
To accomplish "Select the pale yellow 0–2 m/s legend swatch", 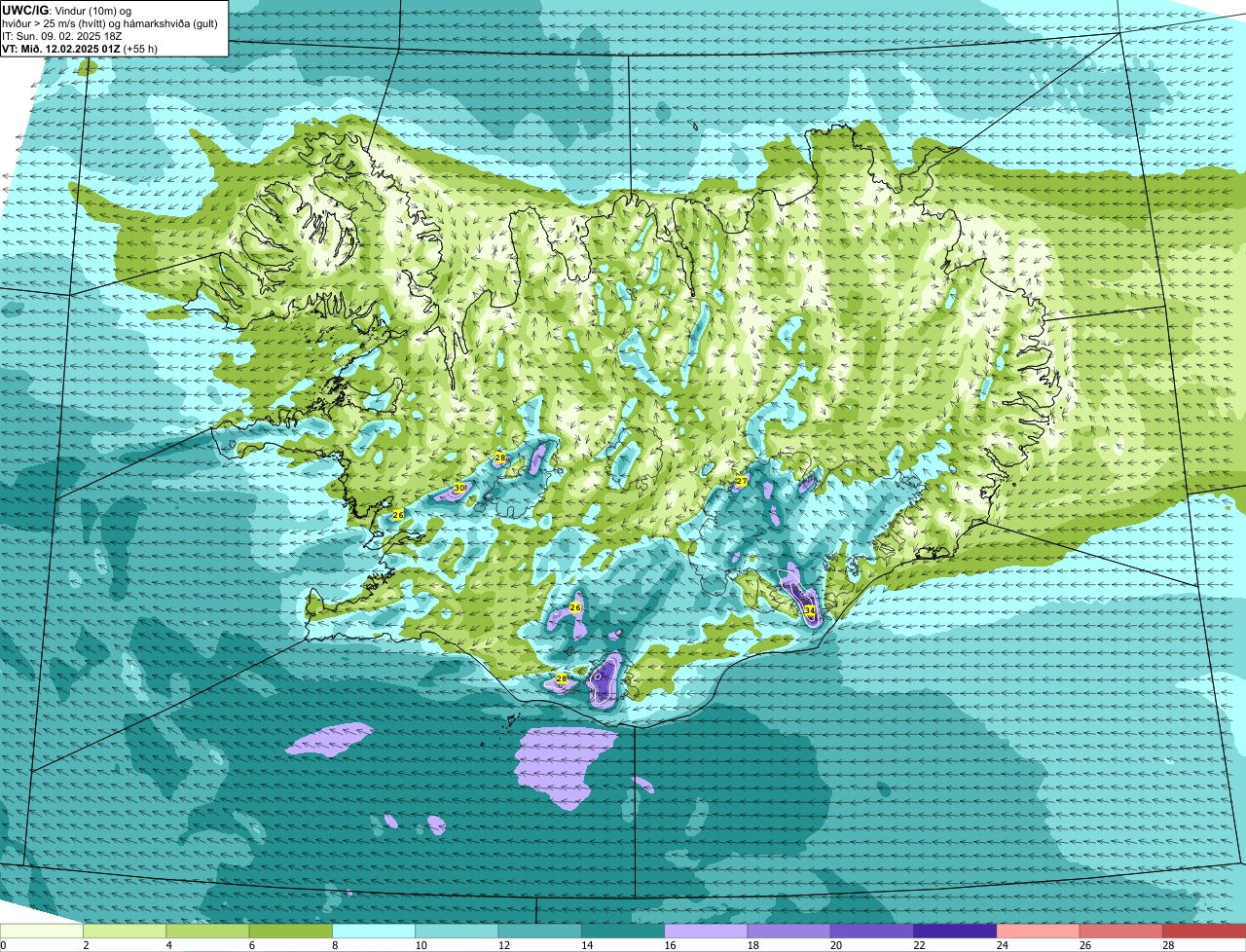I will point(42,931).
